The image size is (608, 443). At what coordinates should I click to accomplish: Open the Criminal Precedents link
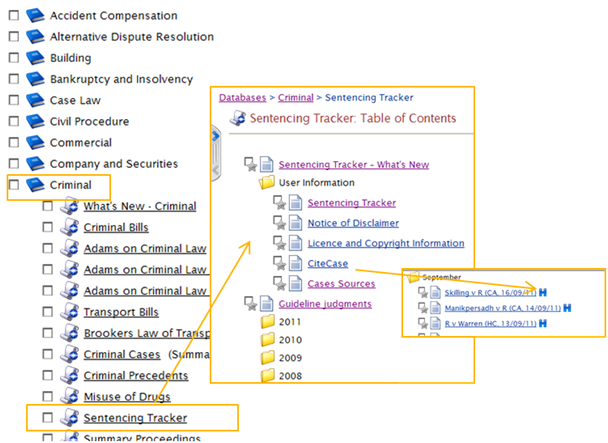[x=136, y=376]
